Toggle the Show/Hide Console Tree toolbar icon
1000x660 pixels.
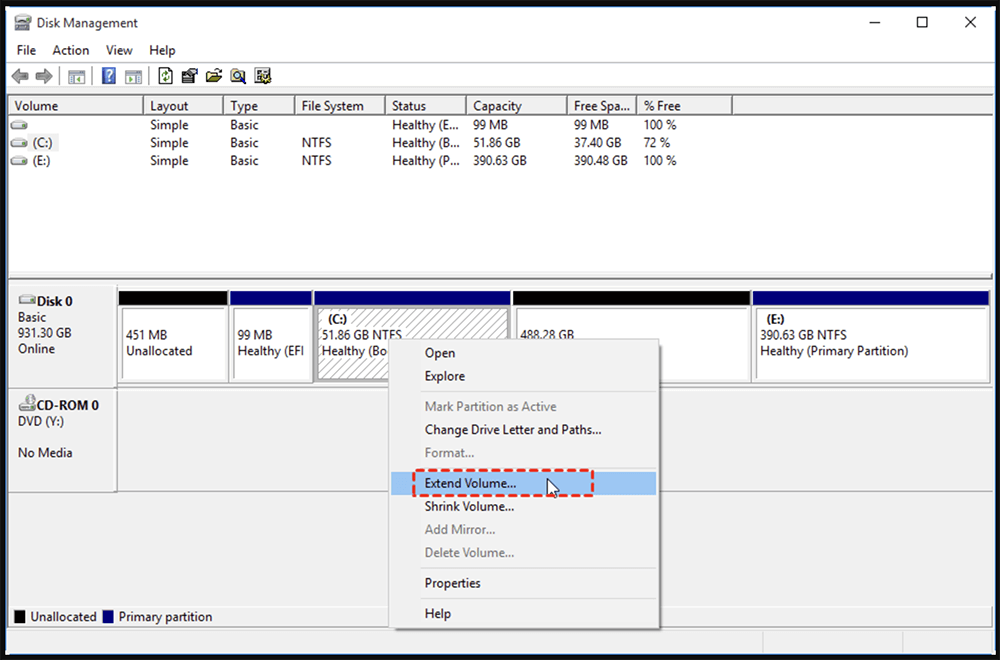[76, 75]
